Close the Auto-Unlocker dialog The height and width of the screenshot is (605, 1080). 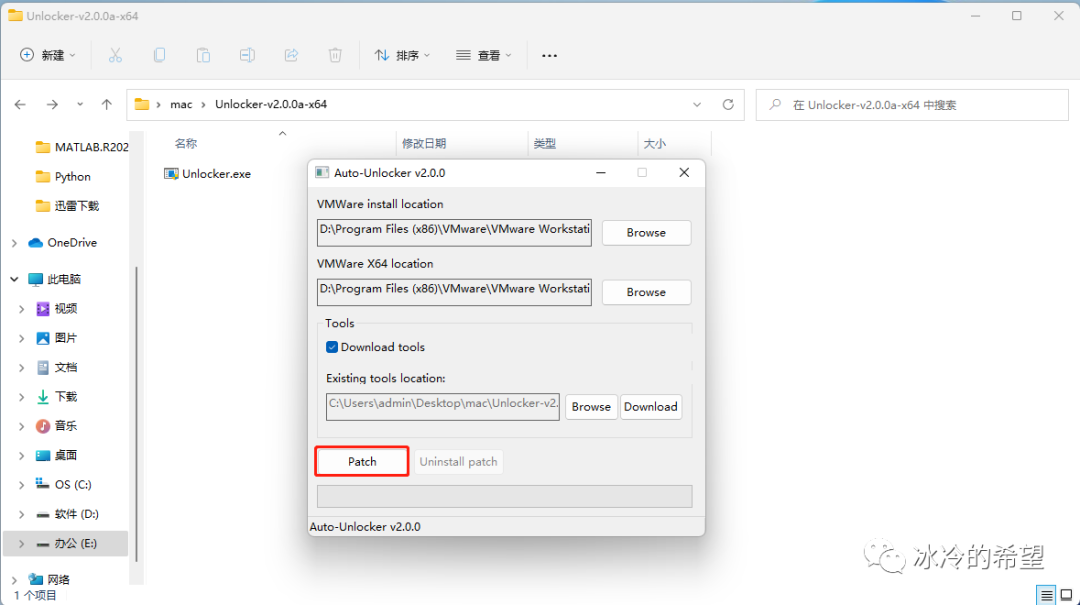tap(684, 173)
